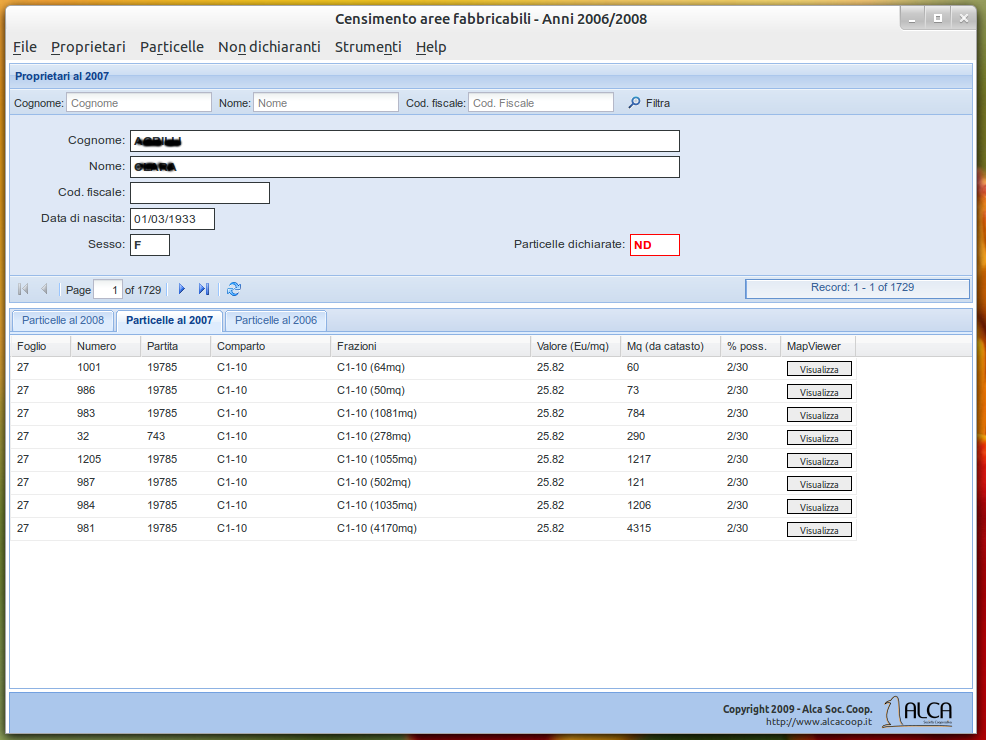The height and width of the screenshot is (740, 986).
Task: Select the Mq cell 1217
Action: [670, 459]
